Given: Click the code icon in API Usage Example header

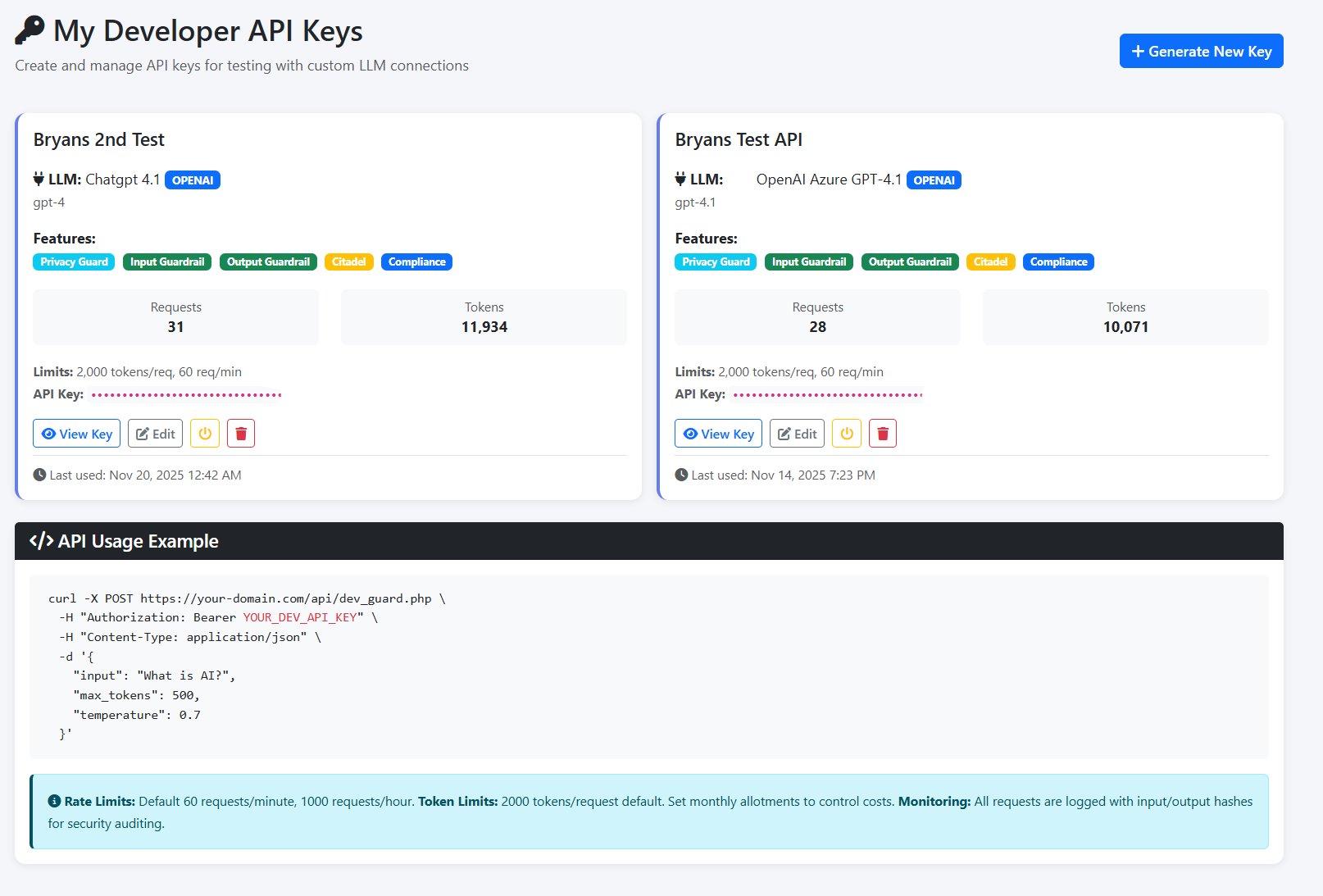Looking at the screenshot, I should [x=42, y=541].
